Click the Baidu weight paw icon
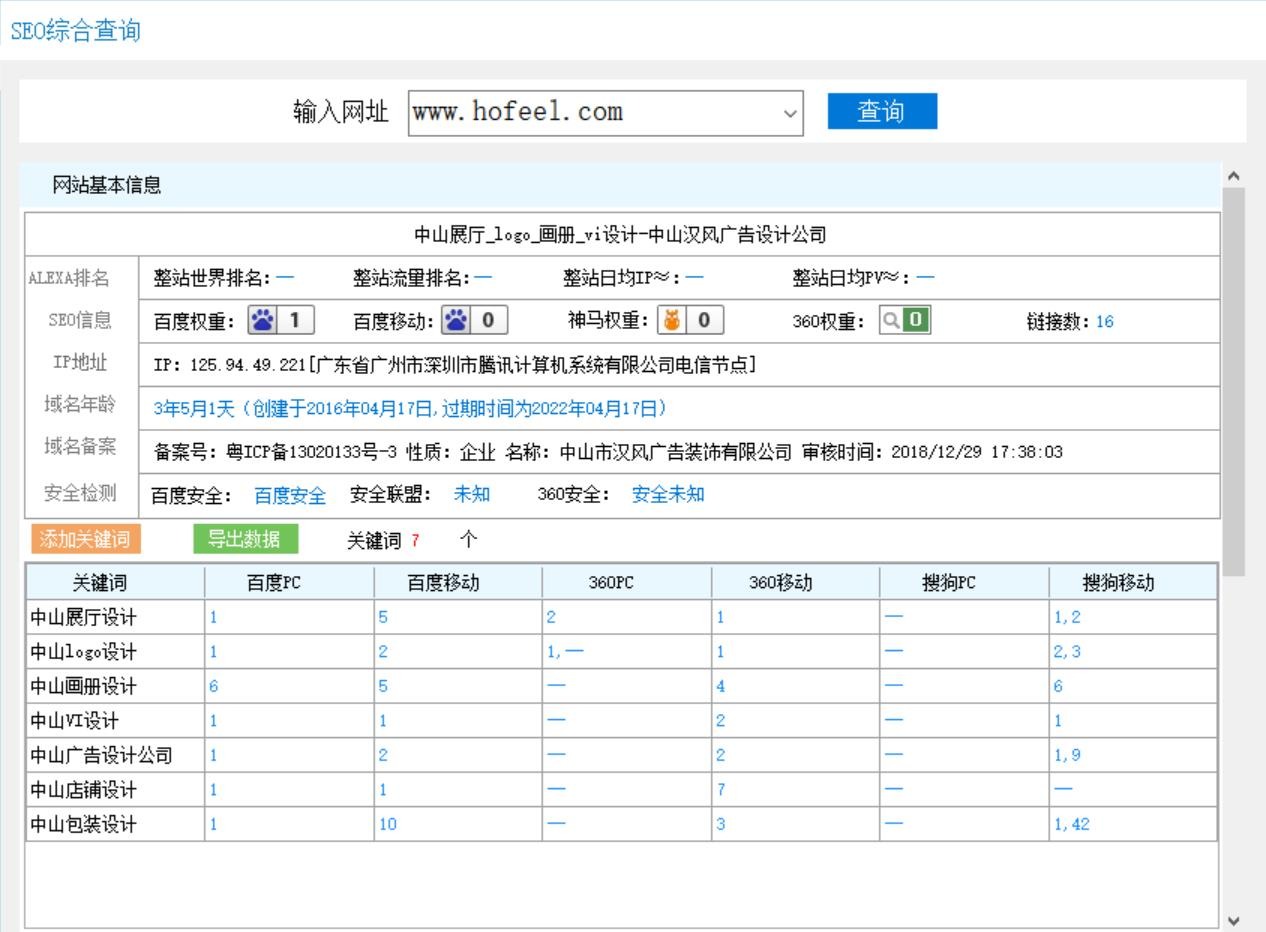 point(261,321)
